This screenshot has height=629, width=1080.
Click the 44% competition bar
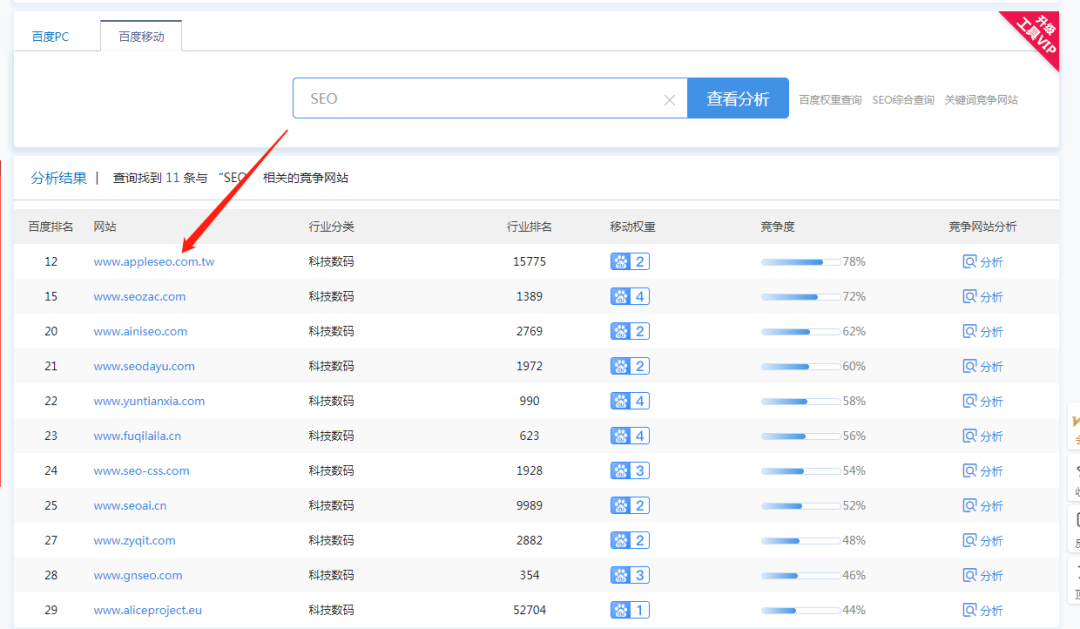pyautogui.click(x=800, y=610)
